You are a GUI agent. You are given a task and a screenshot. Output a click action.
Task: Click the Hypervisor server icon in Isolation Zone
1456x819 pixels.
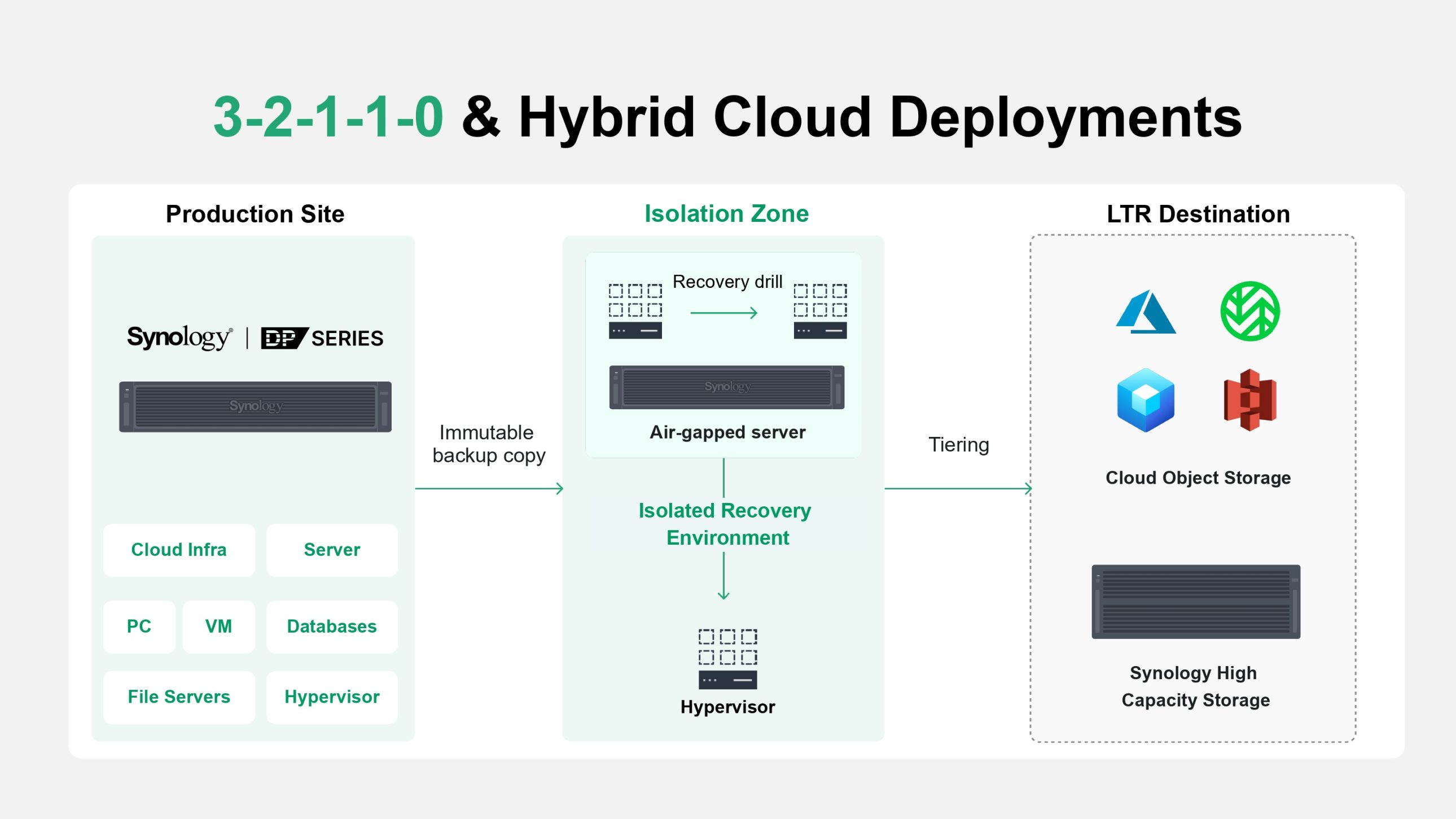(x=727, y=659)
